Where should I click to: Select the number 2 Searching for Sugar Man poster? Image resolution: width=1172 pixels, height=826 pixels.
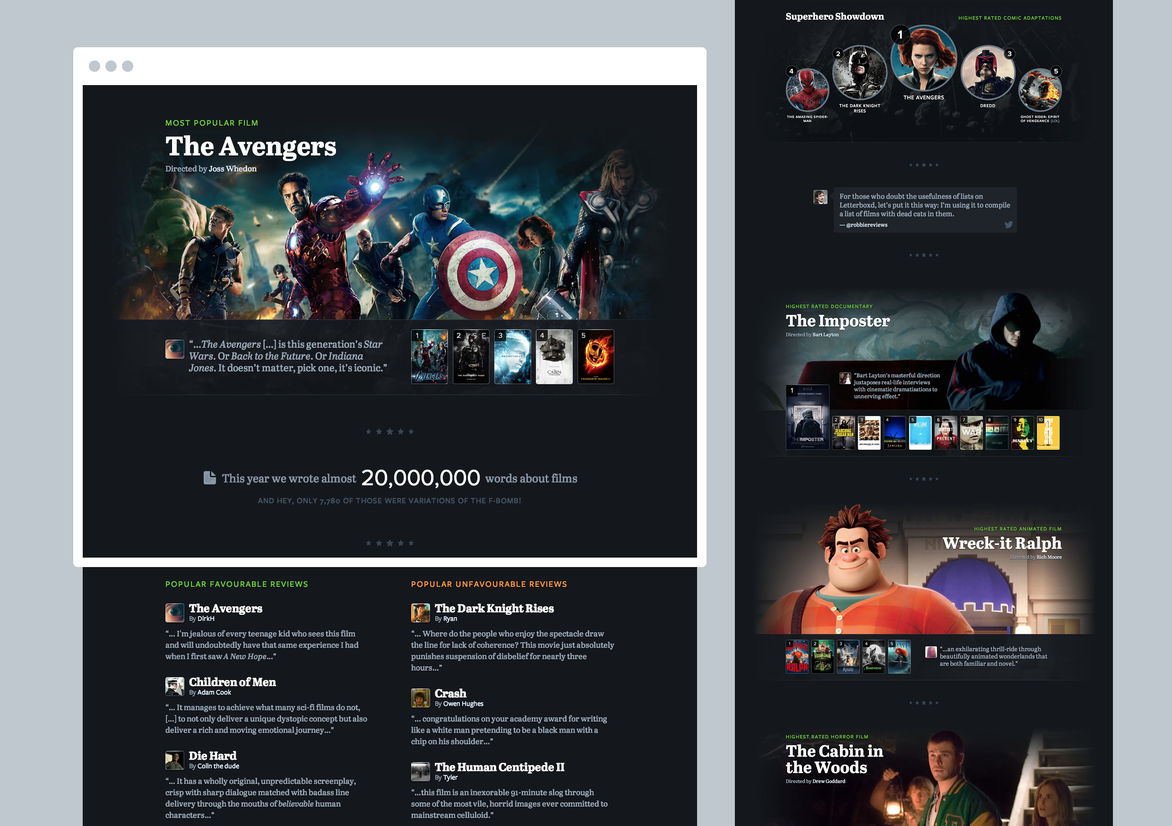coord(844,433)
